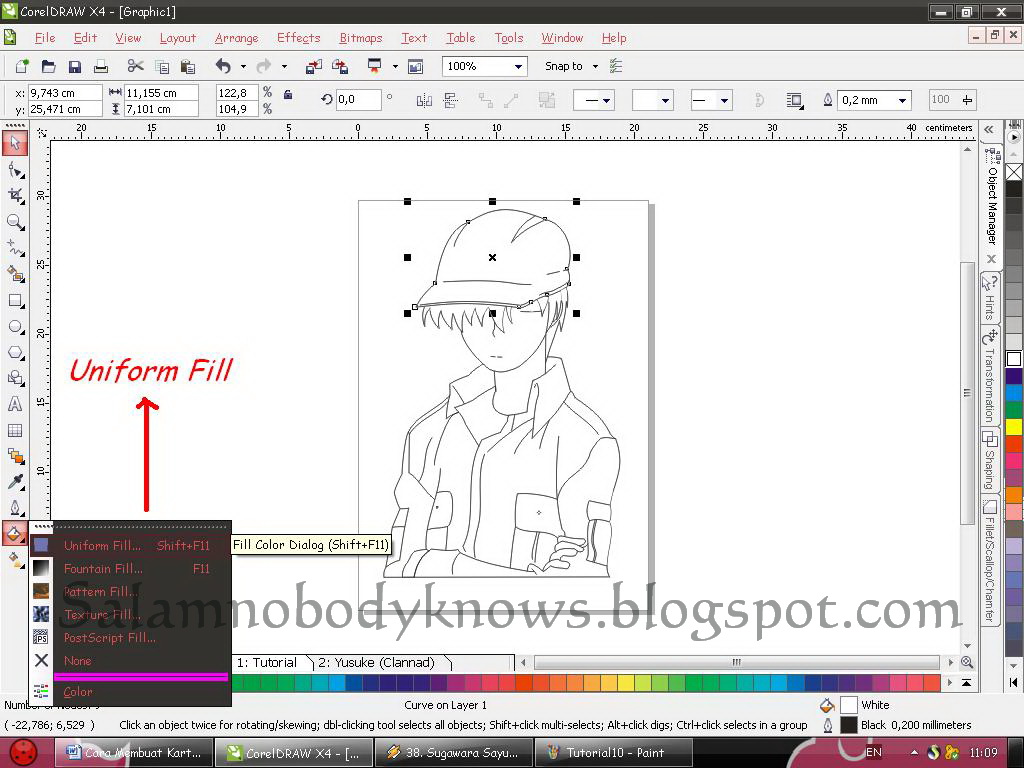Screen dimensions: 1024x768
Task: Open the start arrowhead selector dropdown
Action: click(x=606, y=101)
